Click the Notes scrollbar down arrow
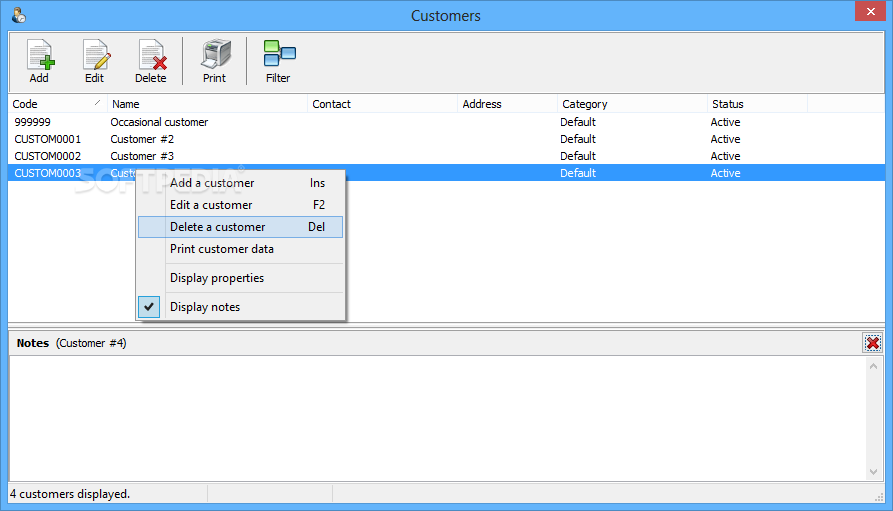 pyautogui.click(x=873, y=472)
